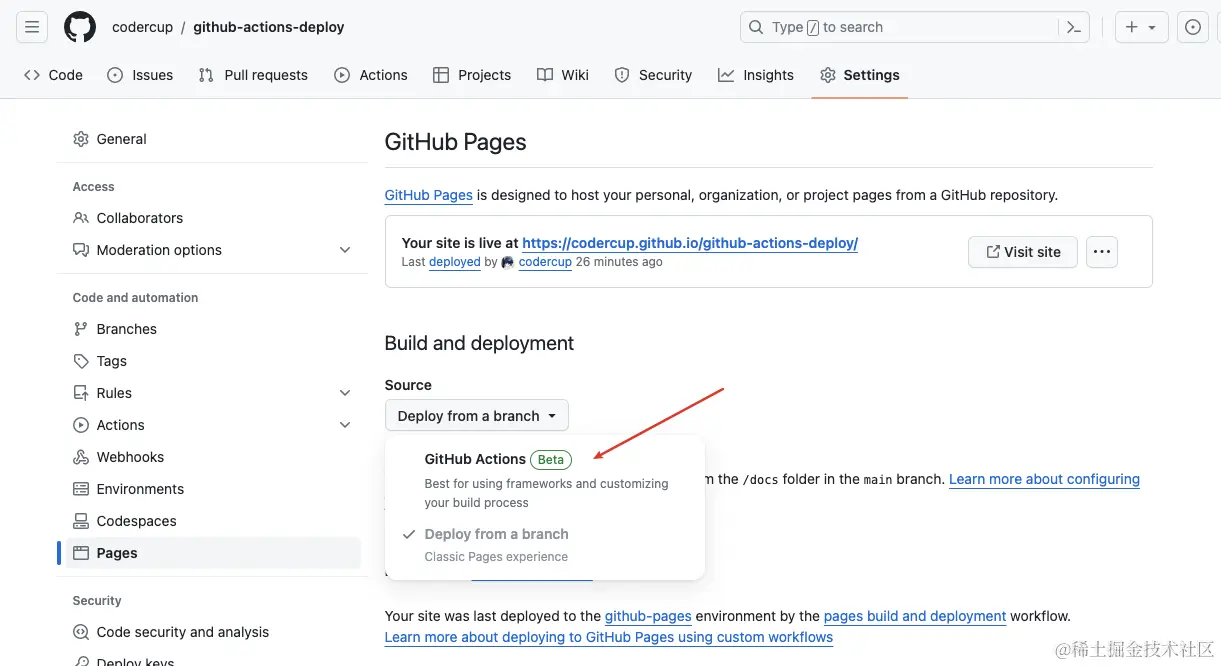Click the Moderation options comment icon
Viewport: 1221px width, 666px height.
(x=81, y=250)
